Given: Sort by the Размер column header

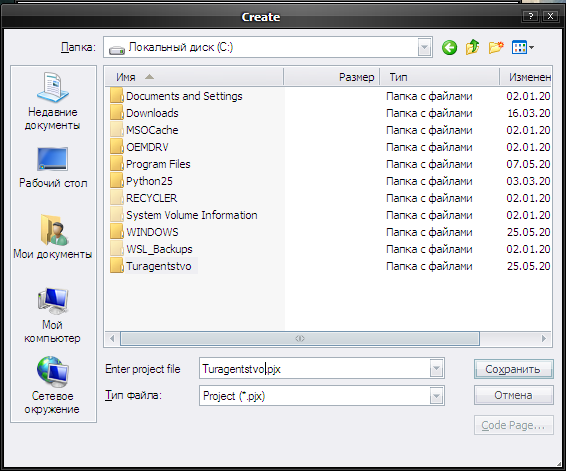Looking at the screenshot, I should point(331,77).
